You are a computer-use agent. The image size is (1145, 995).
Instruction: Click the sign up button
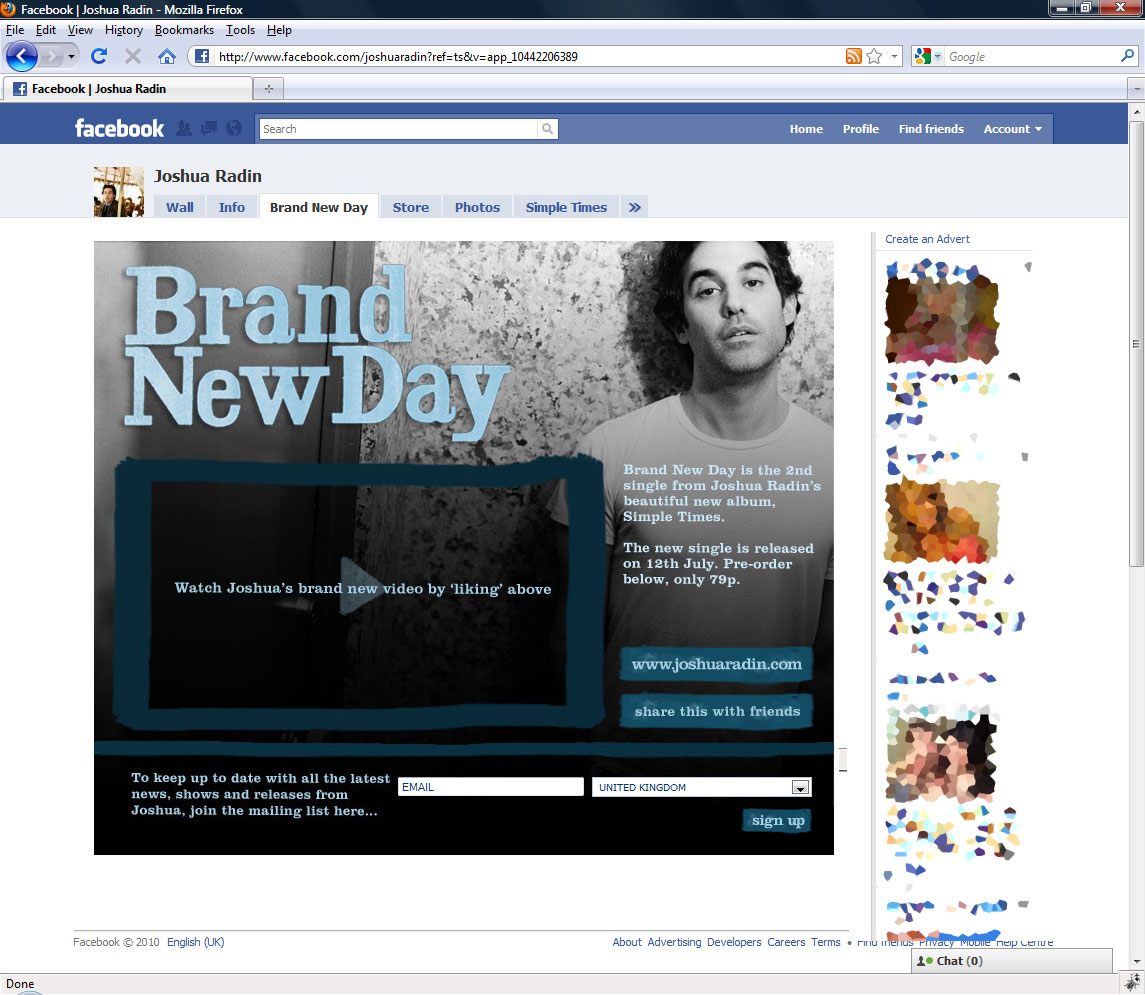(778, 821)
